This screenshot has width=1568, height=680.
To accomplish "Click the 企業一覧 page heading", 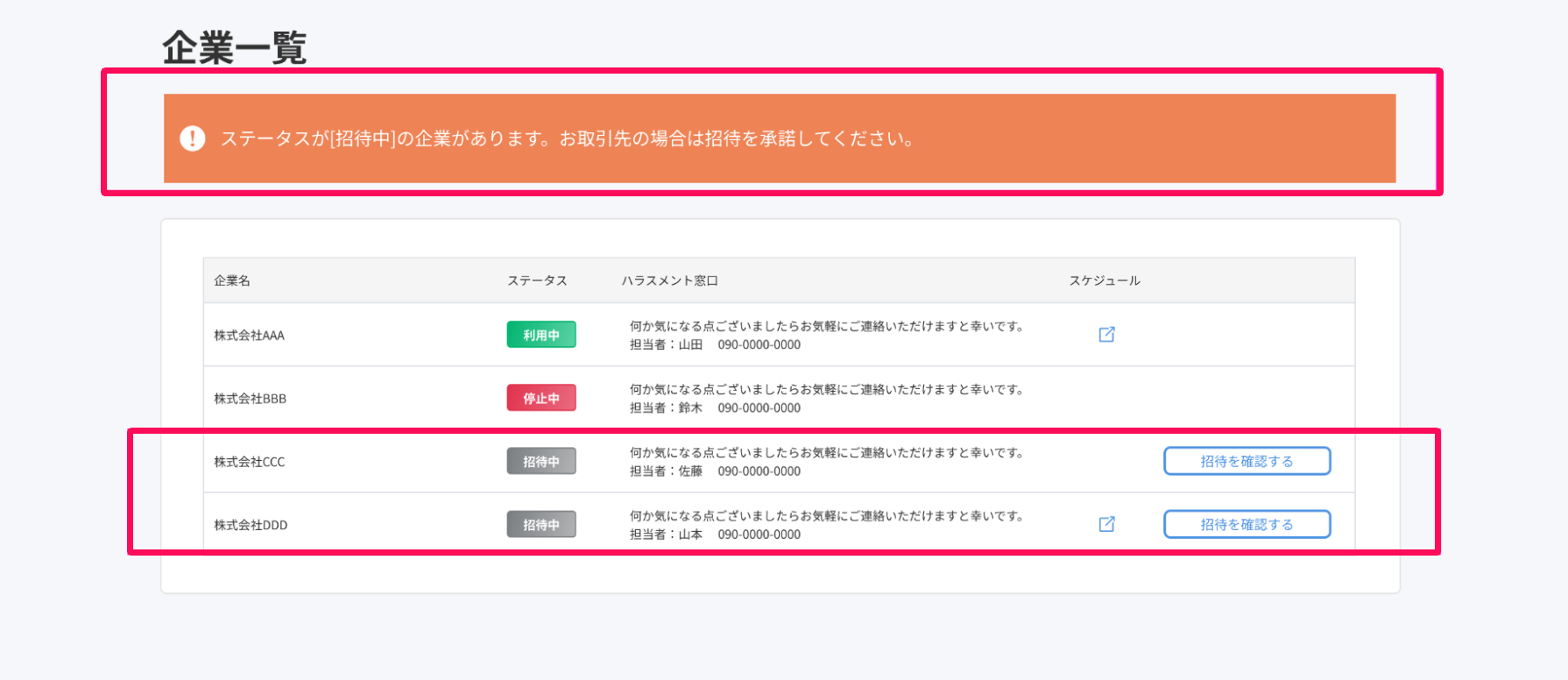I will click(235, 47).
